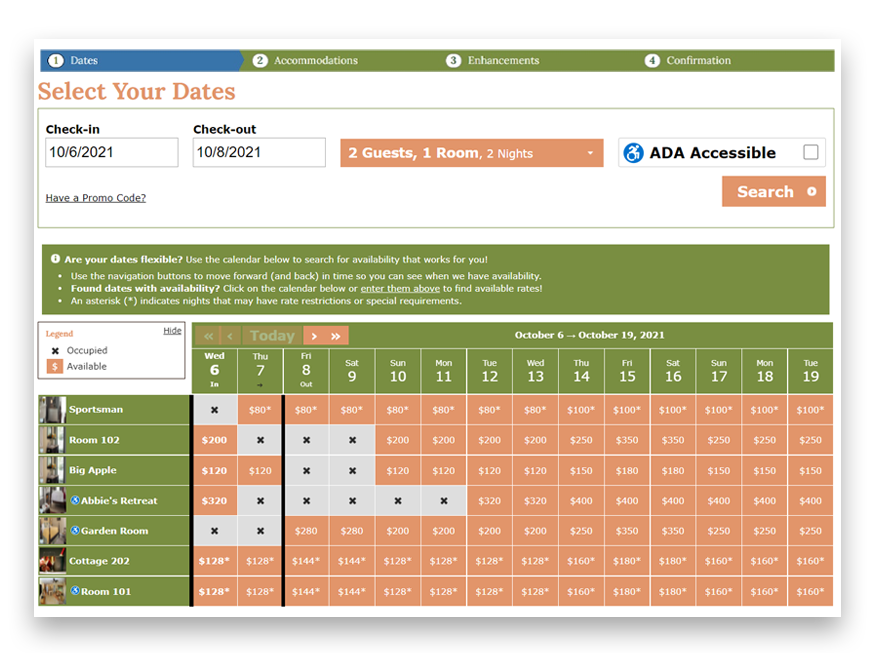Click the accessibility icon next to Garden Room
The image size is (875, 653).
point(75,531)
